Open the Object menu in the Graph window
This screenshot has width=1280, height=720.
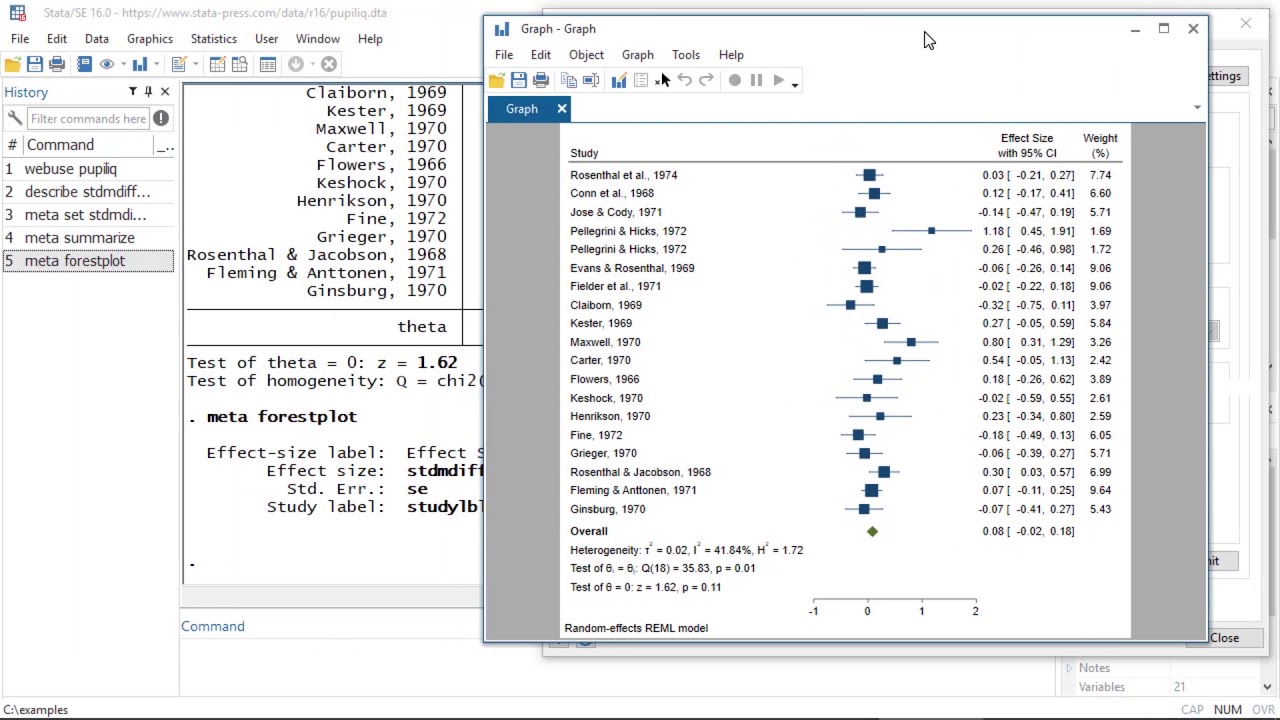pyautogui.click(x=587, y=55)
